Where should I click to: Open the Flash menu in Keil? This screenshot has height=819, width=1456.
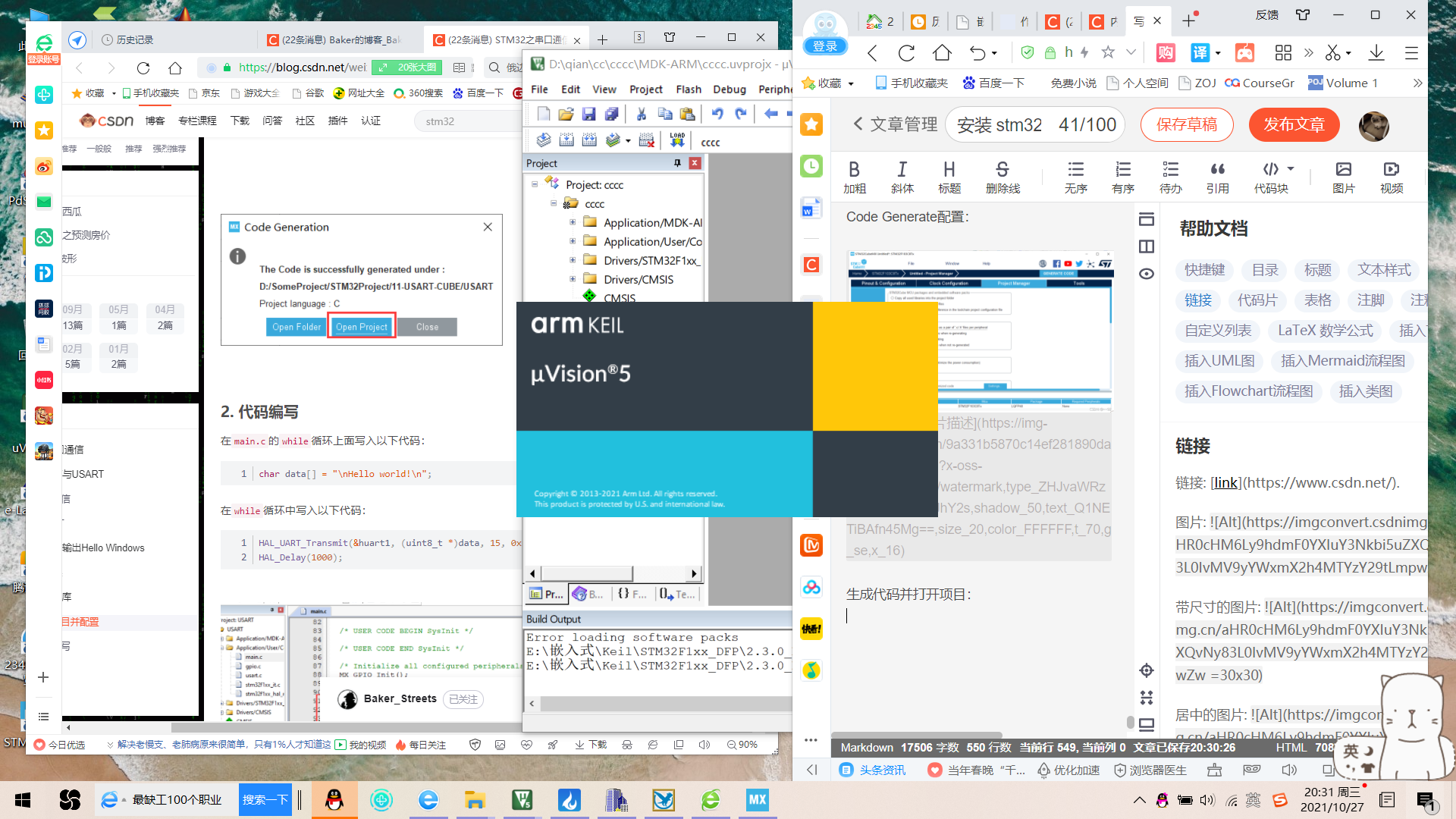689,89
